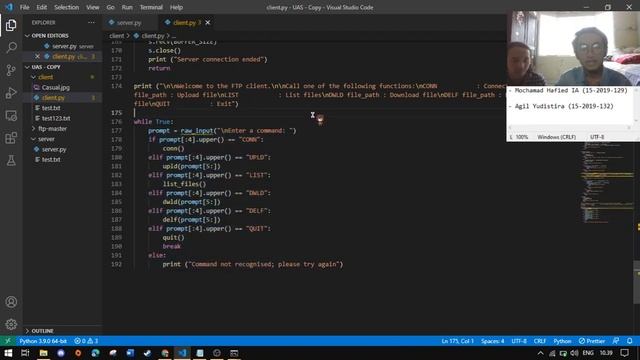Click UTF-8 encoding in VS Code status bar

pos(519,341)
